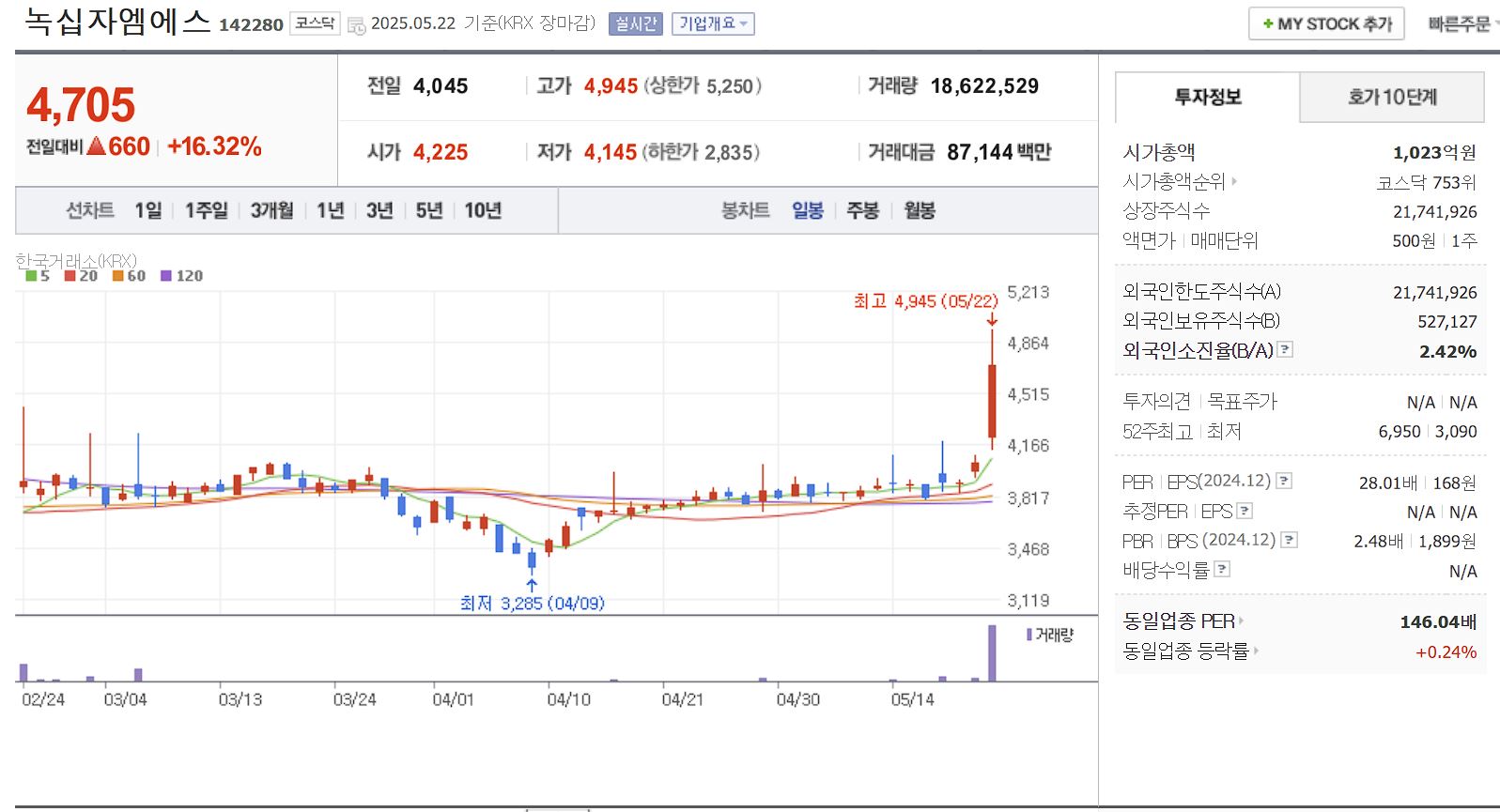Click the 외국인보유주식수 value 527,127
This screenshot has width=1500, height=812.
[x=1447, y=322]
